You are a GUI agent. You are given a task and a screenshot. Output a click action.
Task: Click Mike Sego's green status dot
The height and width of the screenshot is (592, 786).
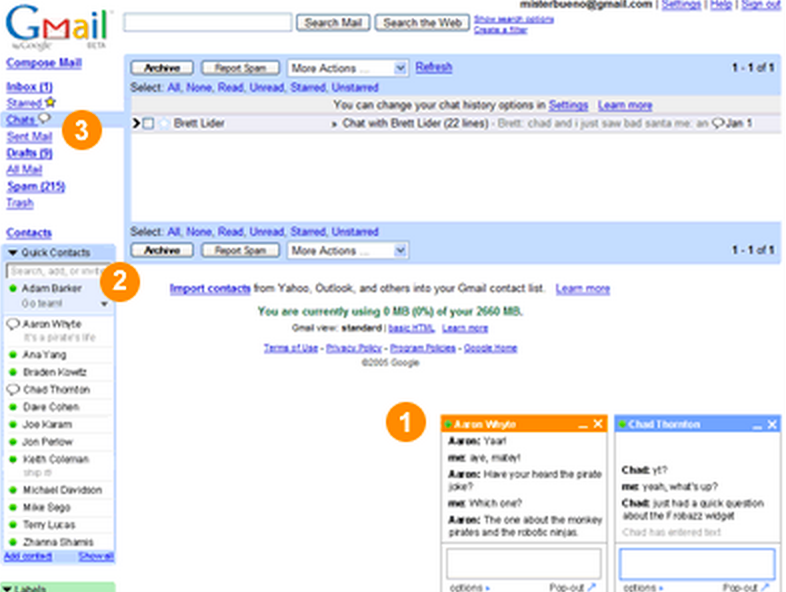13,507
